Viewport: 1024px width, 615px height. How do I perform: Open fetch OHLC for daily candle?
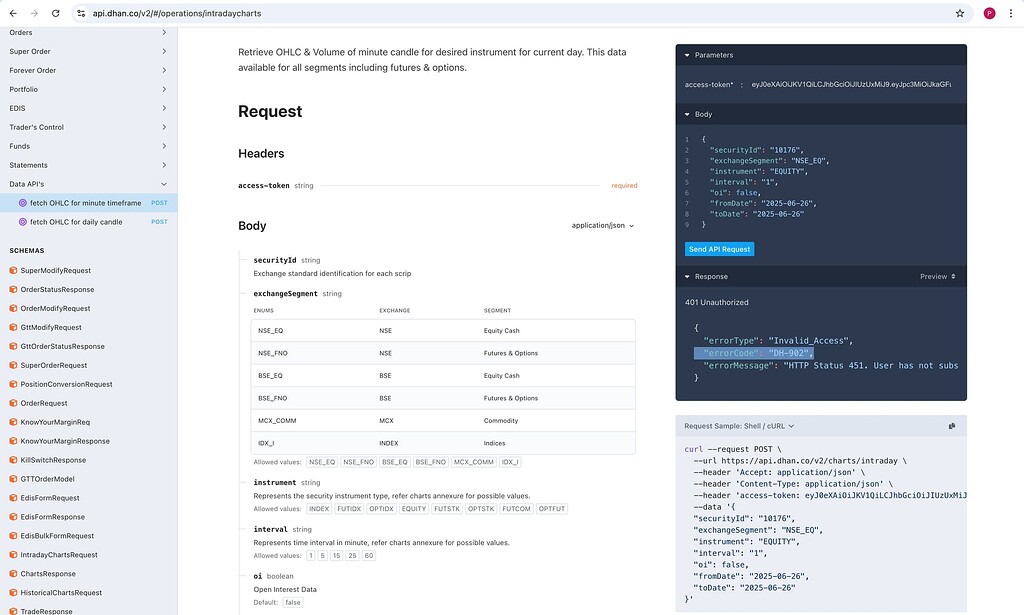(88, 222)
